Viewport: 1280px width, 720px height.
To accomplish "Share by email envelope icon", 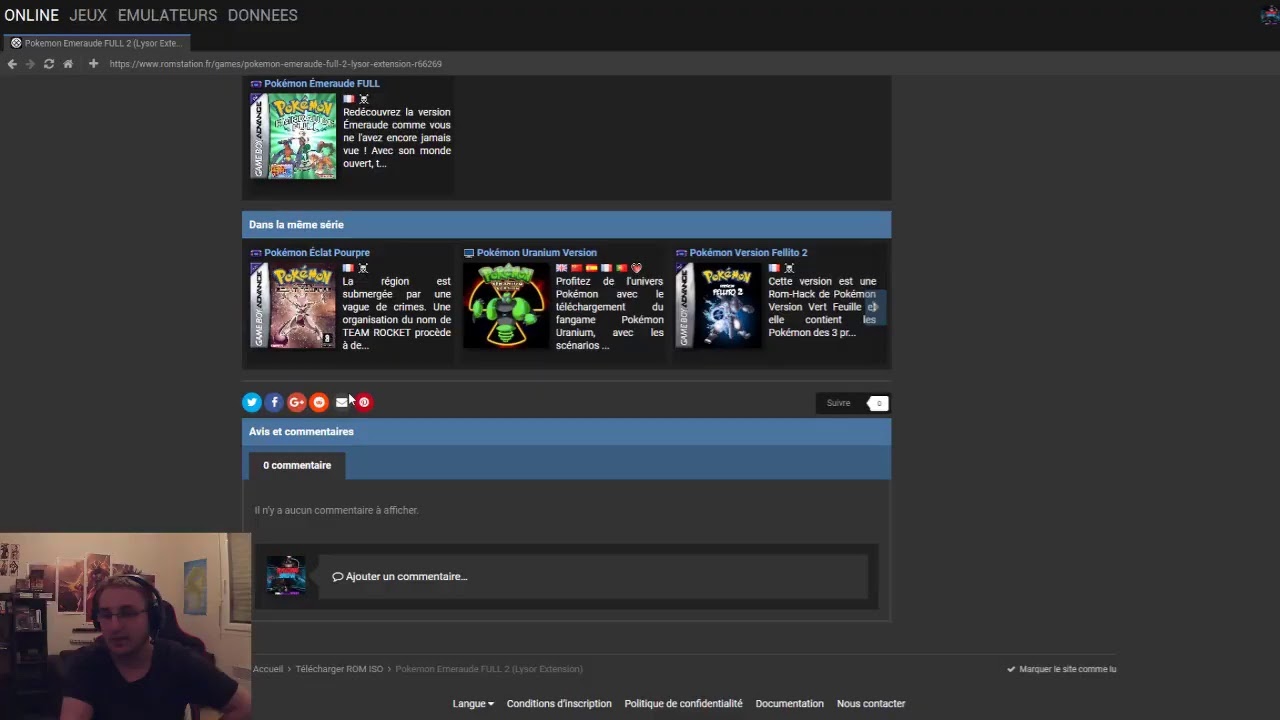I will click(341, 402).
